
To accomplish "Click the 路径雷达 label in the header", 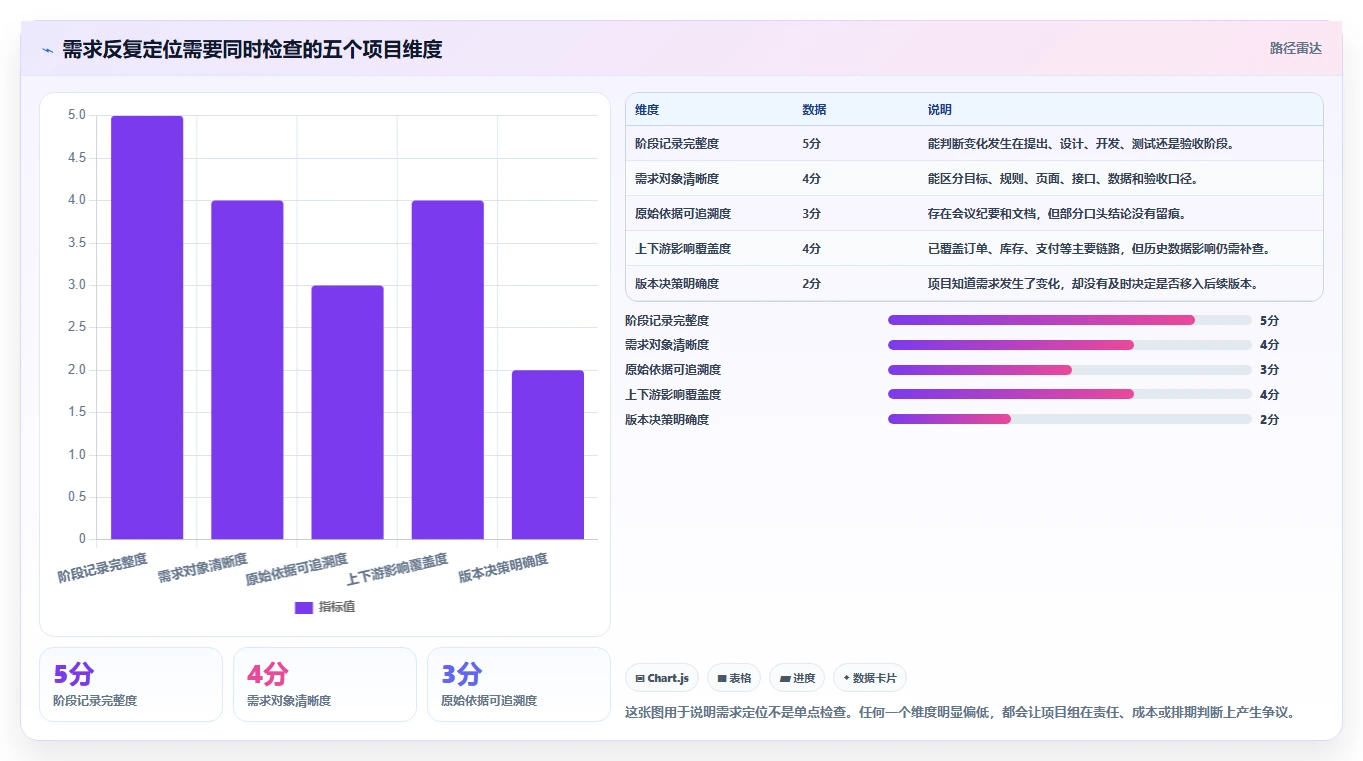I will [1295, 48].
